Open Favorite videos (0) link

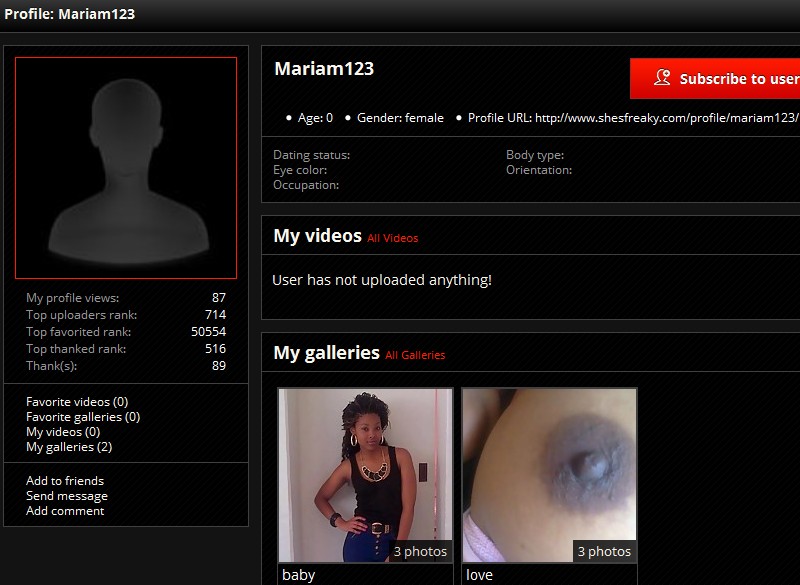click(77, 402)
